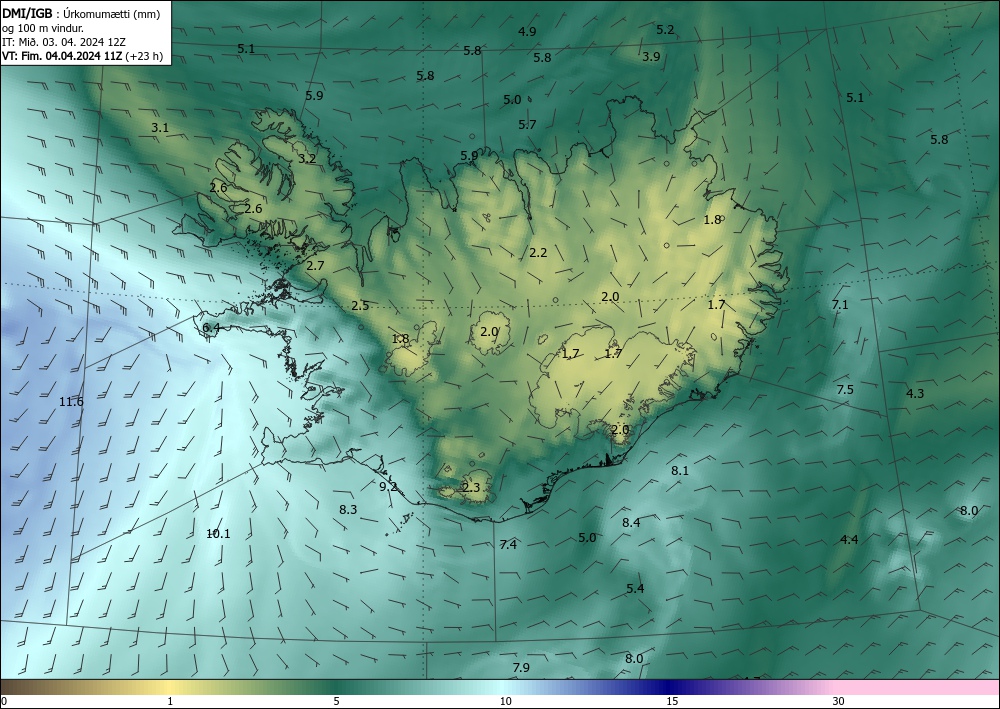Screen dimensions: 1000x709
Task: Select the "30" label on the colour scale
Action: [839, 702]
